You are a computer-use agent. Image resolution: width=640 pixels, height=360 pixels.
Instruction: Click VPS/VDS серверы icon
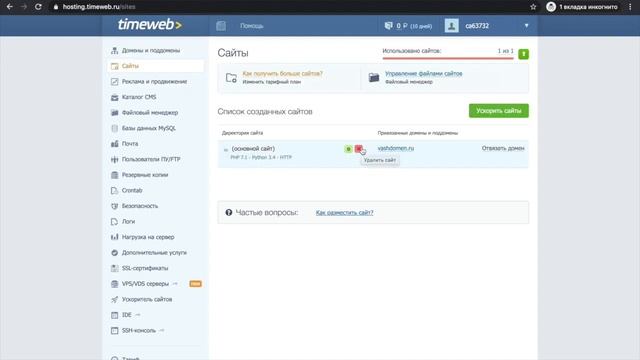click(114, 284)
